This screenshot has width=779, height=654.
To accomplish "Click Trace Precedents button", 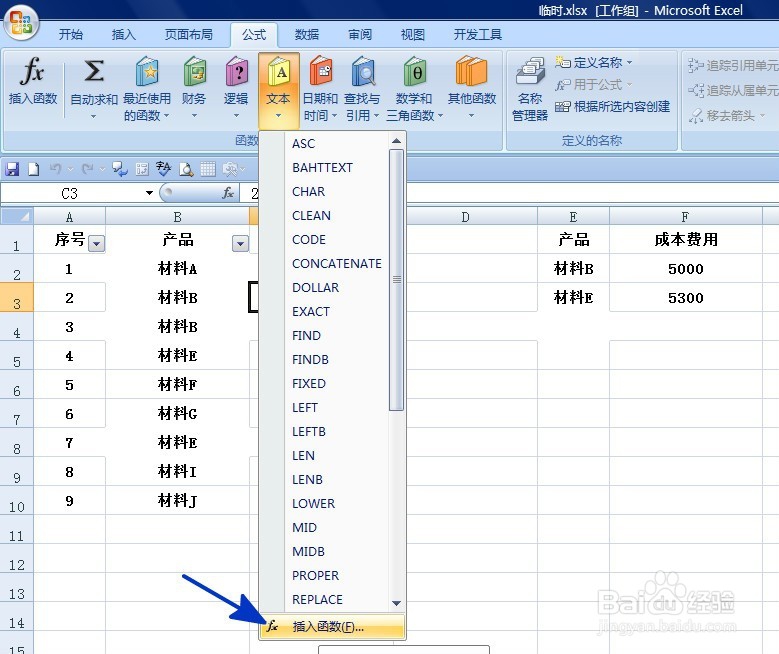I will pos(733,65).
